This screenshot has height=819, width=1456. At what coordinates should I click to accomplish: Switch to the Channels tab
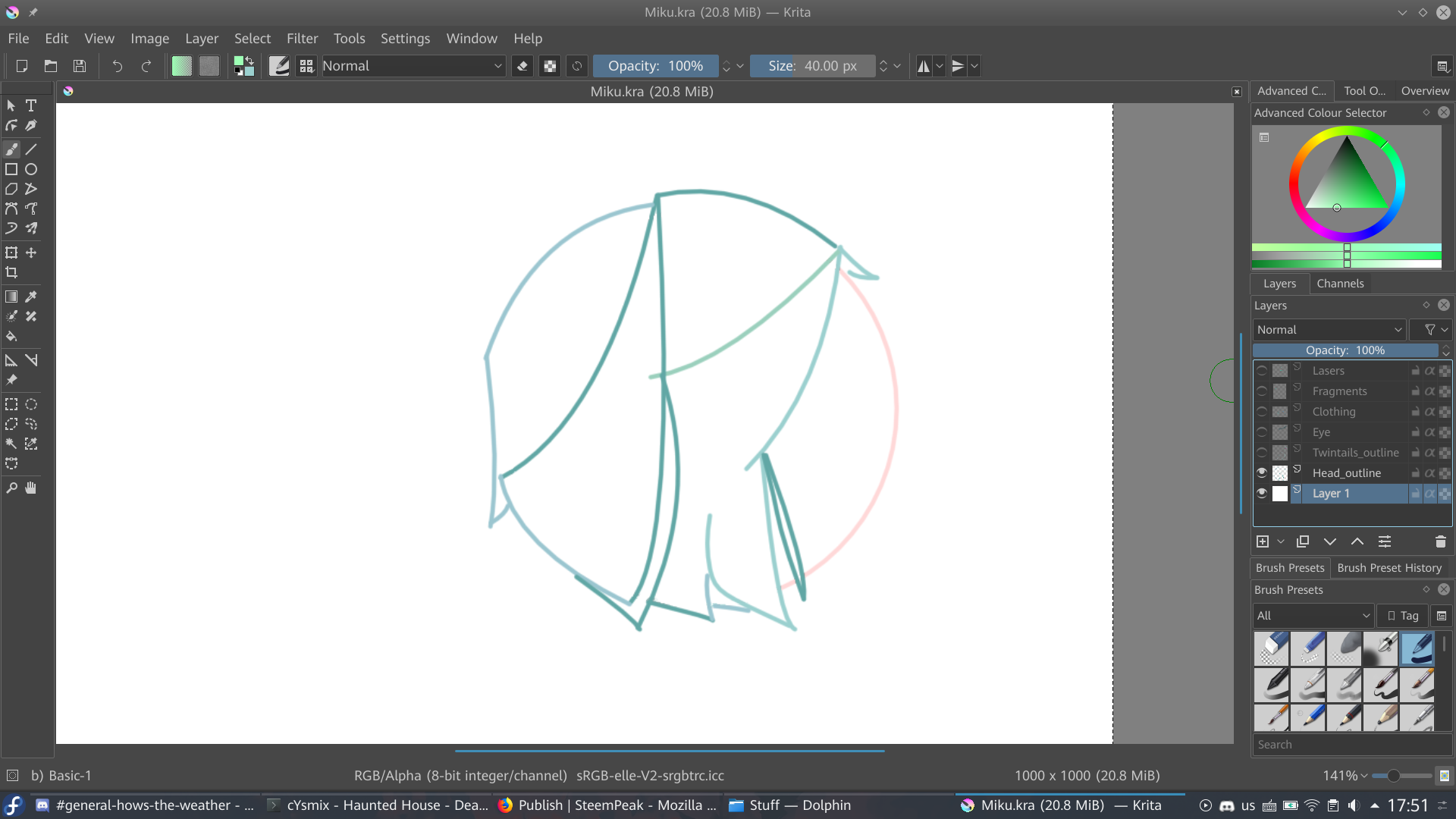1340,284
